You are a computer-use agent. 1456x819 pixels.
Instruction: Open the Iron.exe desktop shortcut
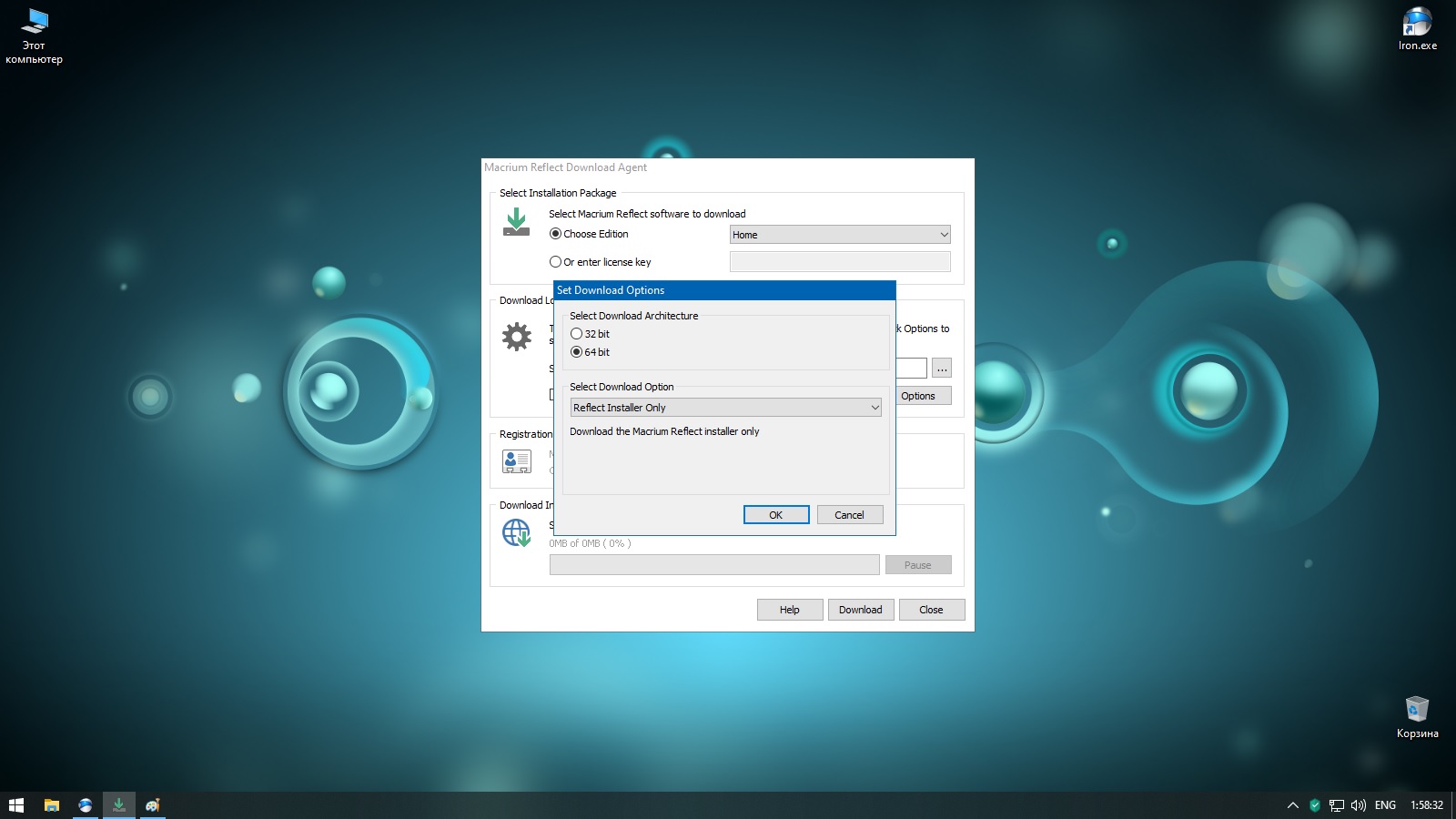click(1417, 28)
